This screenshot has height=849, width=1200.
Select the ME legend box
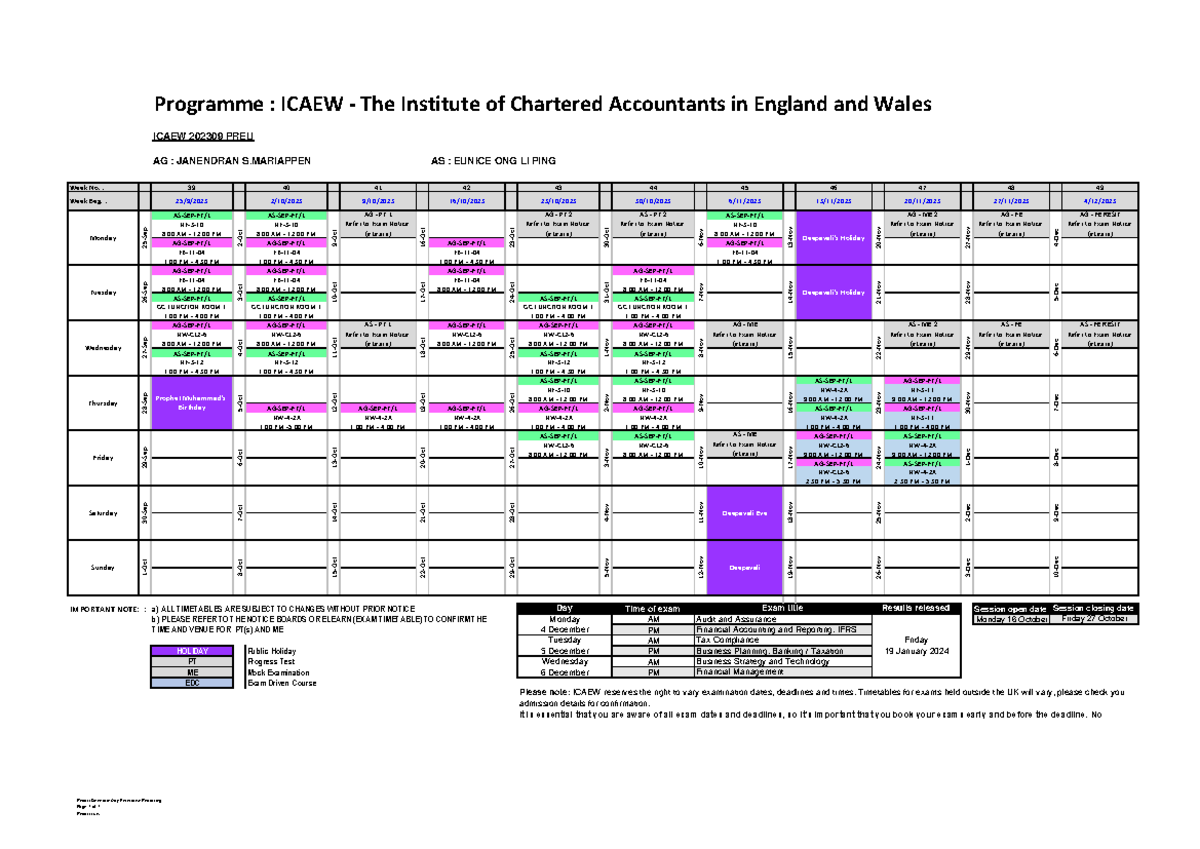(x=194, y=672)
